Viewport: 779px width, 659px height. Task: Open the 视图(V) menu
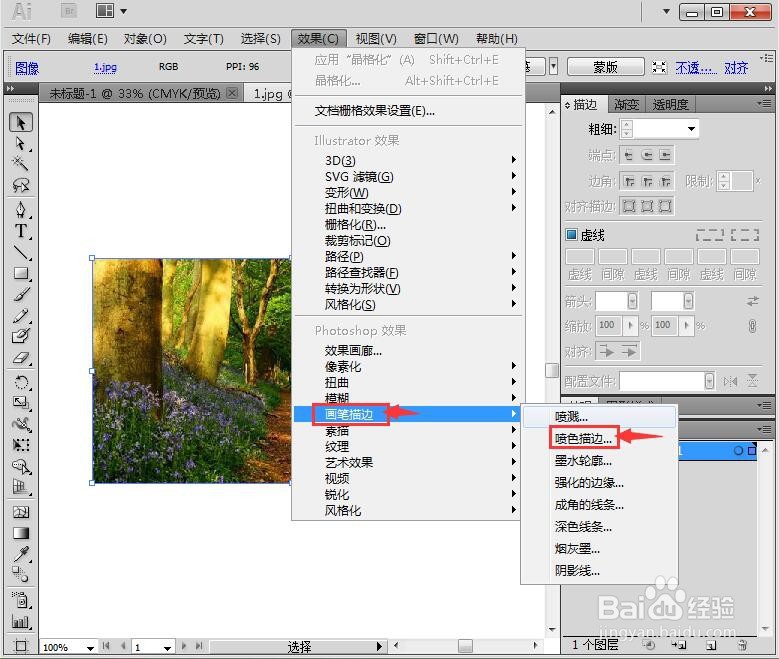point(376,38)
